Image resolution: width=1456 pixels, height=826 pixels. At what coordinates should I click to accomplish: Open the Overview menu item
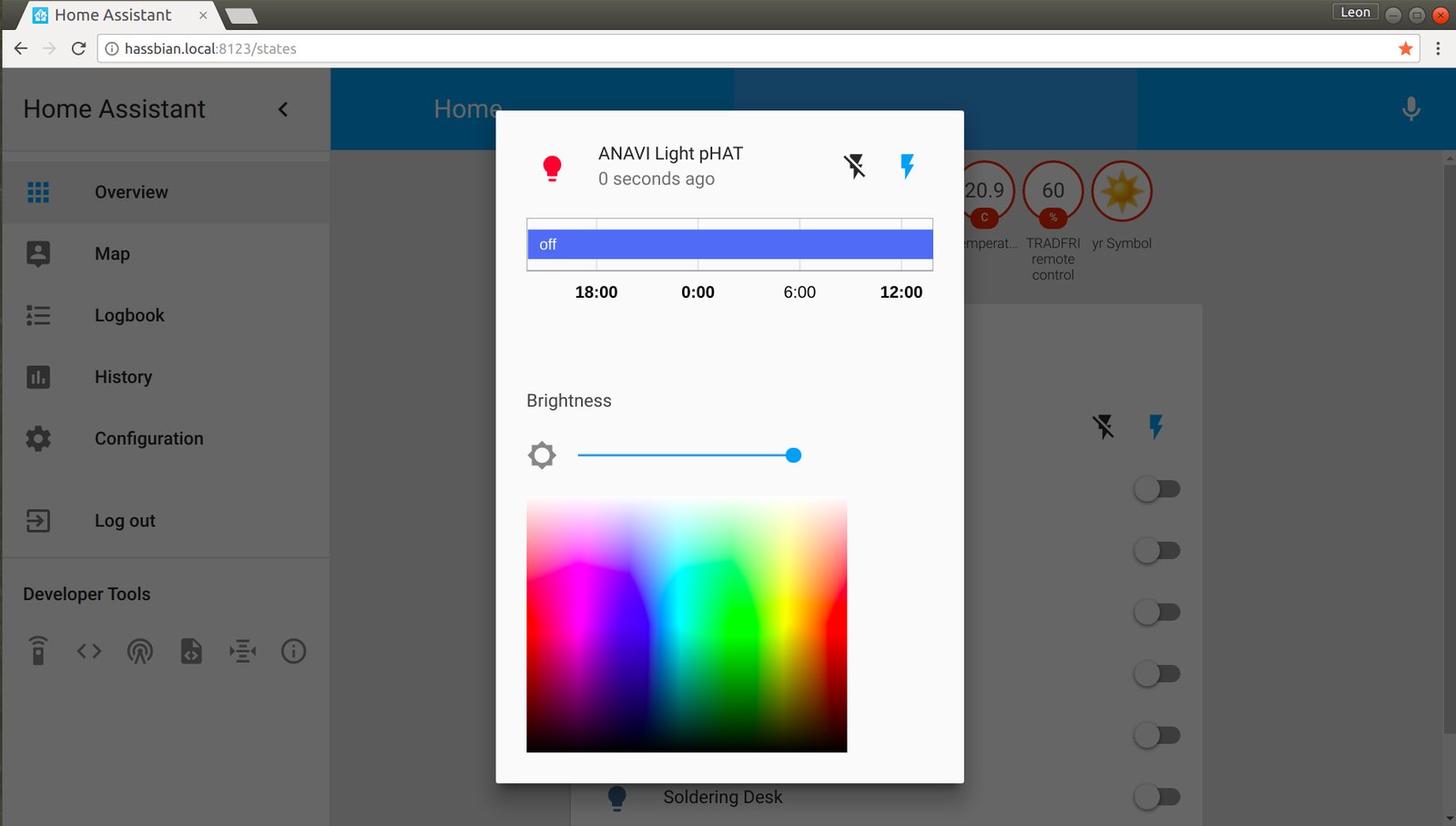(x=166, y=192)
